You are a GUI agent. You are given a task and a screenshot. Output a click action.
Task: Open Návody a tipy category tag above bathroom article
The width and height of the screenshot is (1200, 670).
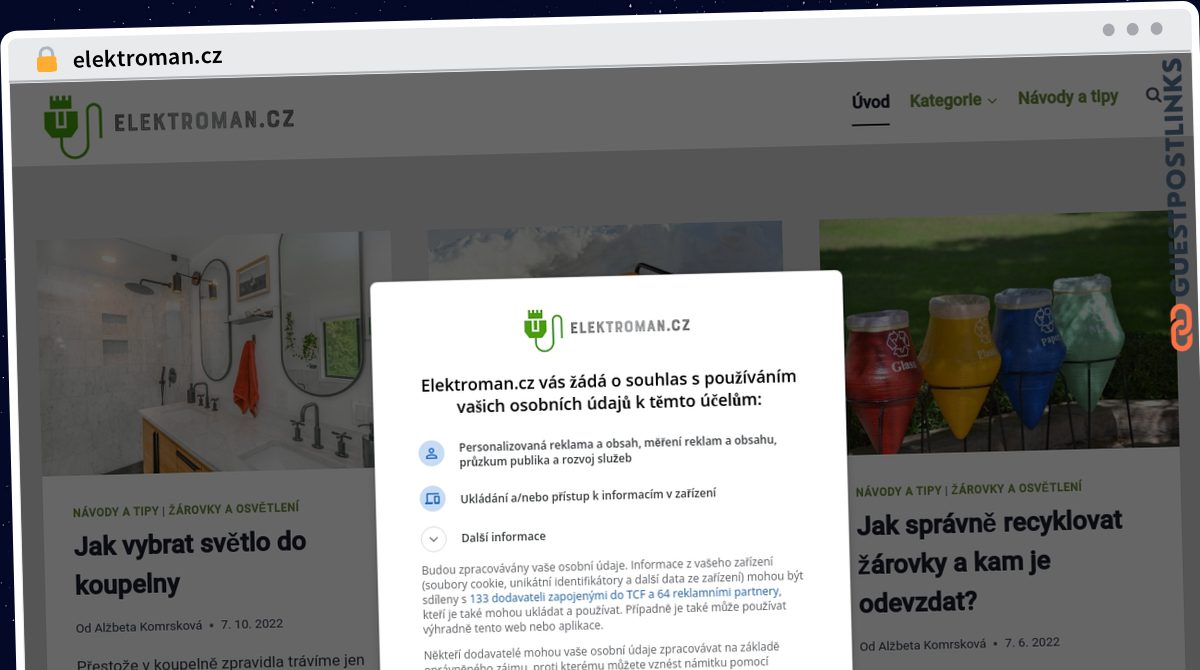pyautogui.click(x=116, y=510)
